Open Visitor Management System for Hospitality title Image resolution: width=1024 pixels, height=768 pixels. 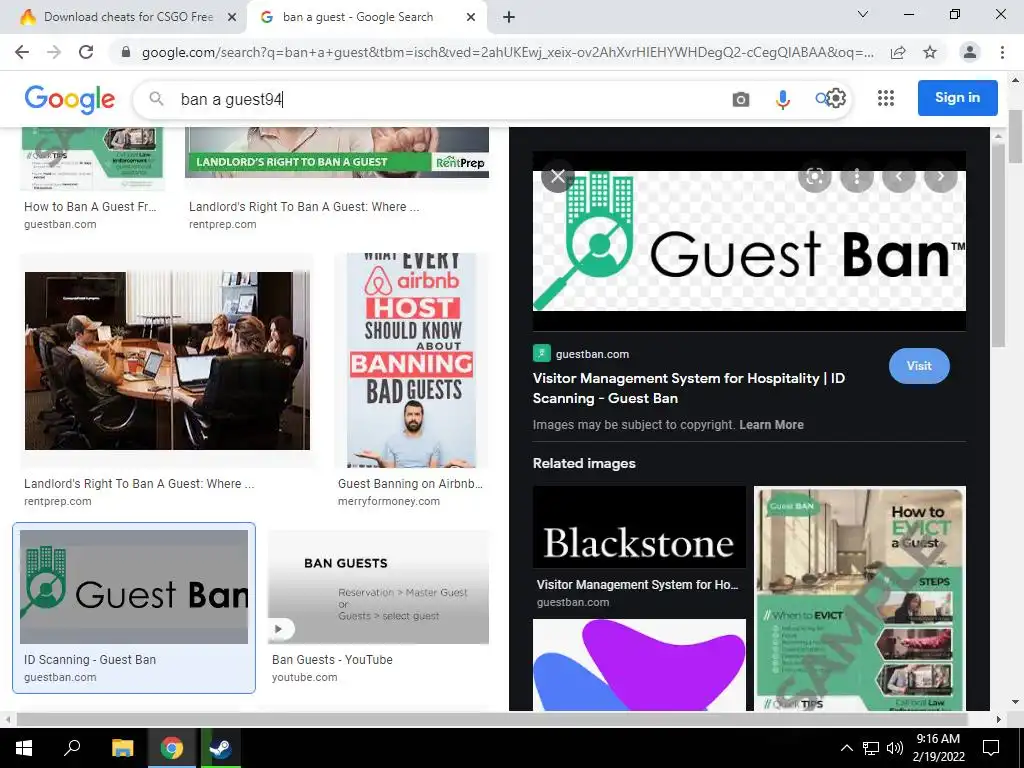tap(688, 388)
